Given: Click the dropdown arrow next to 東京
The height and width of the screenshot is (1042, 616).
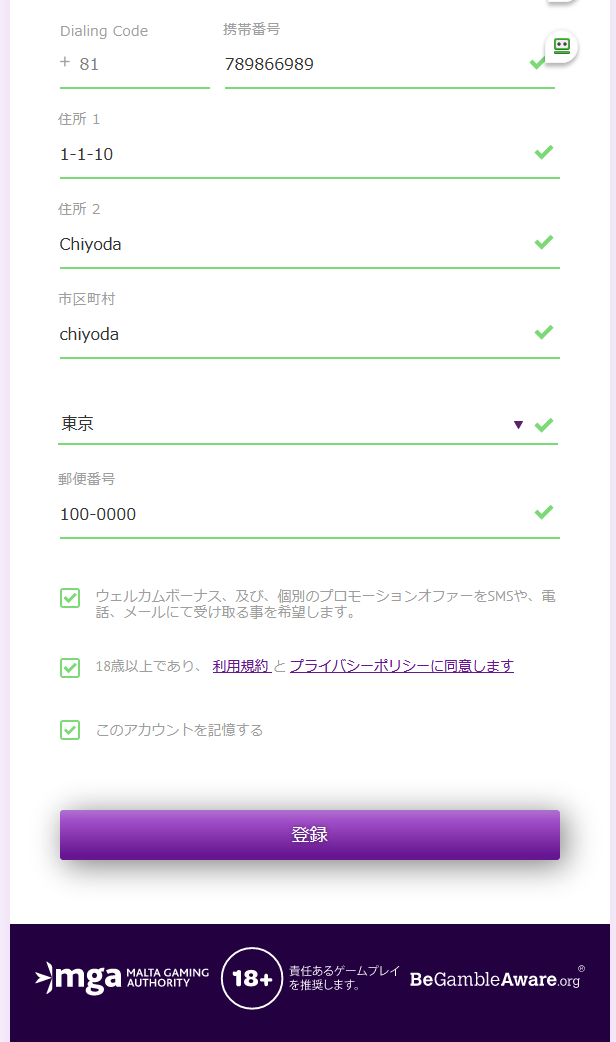Looking at the screenshot, I should click(518, 425).
